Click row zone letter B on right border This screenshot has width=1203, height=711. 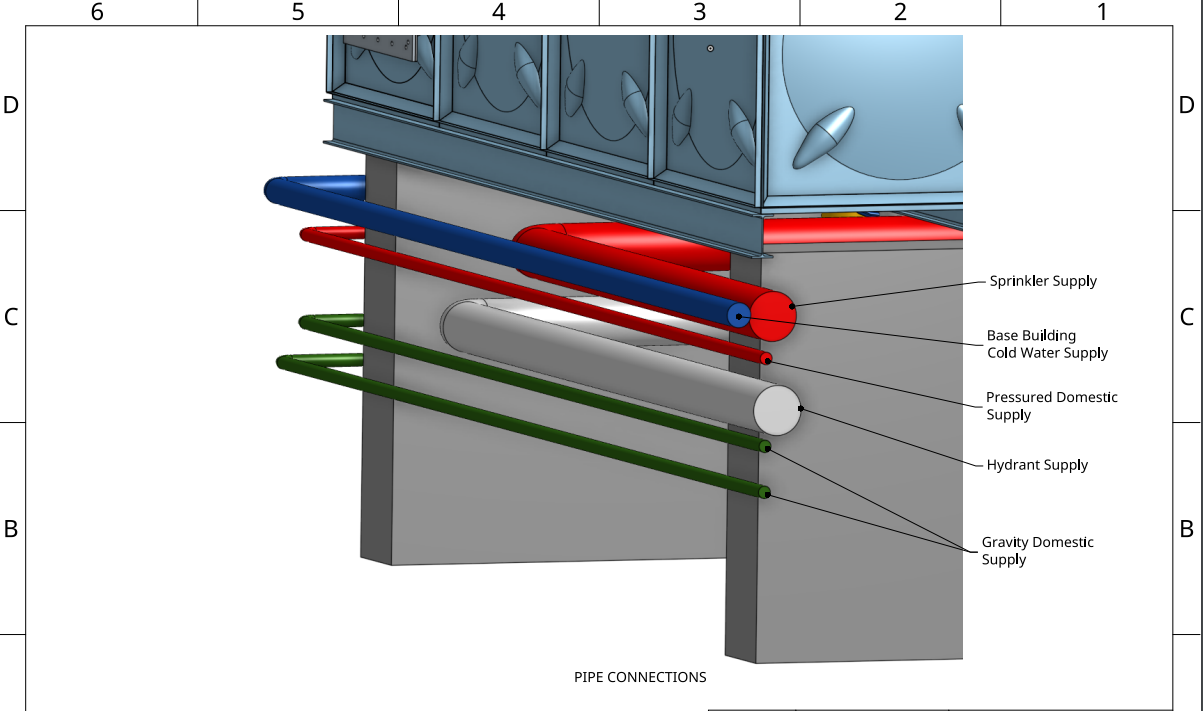tap(1187, 529)
